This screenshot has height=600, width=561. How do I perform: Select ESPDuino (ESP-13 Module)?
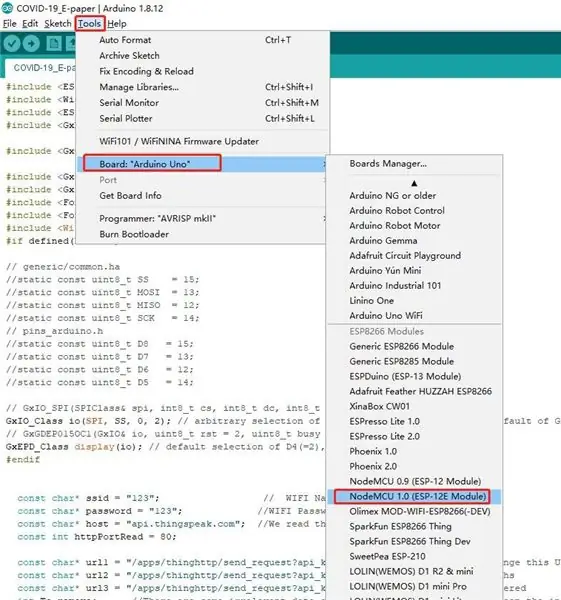pyautogui.click(x=414, y=376)
